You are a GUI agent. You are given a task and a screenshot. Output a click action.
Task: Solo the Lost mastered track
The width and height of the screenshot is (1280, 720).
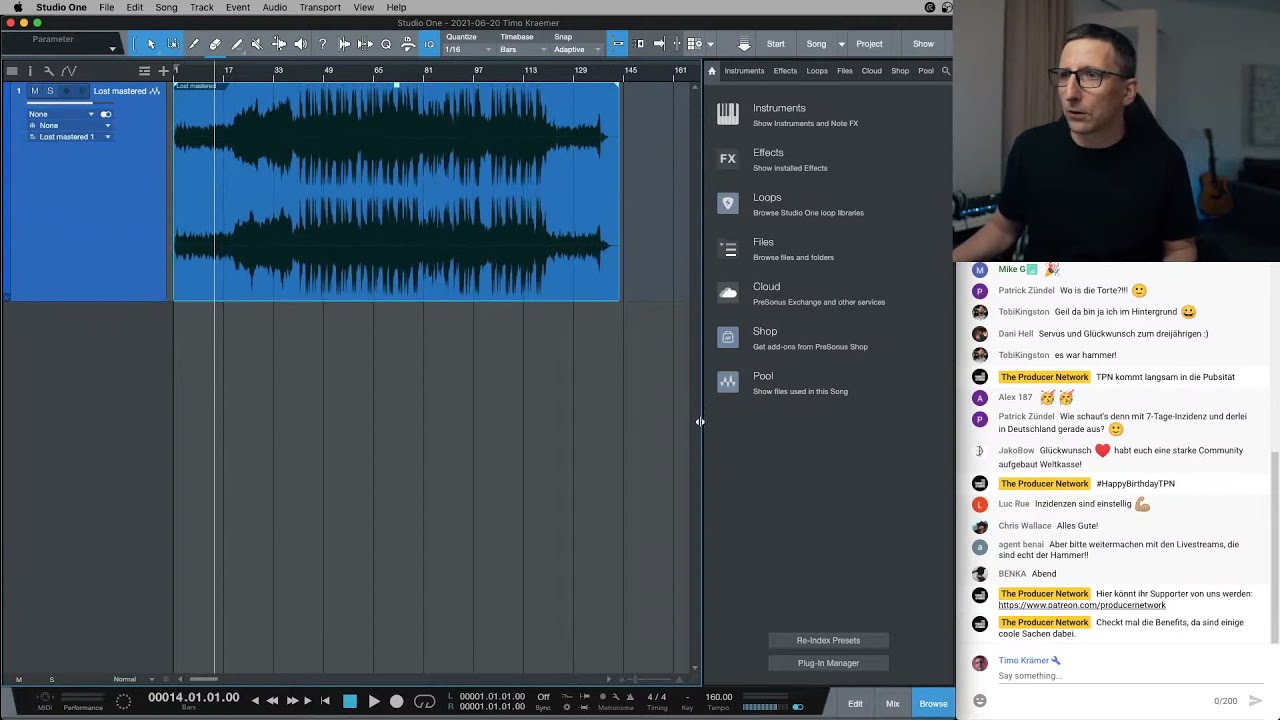point(50,91)
